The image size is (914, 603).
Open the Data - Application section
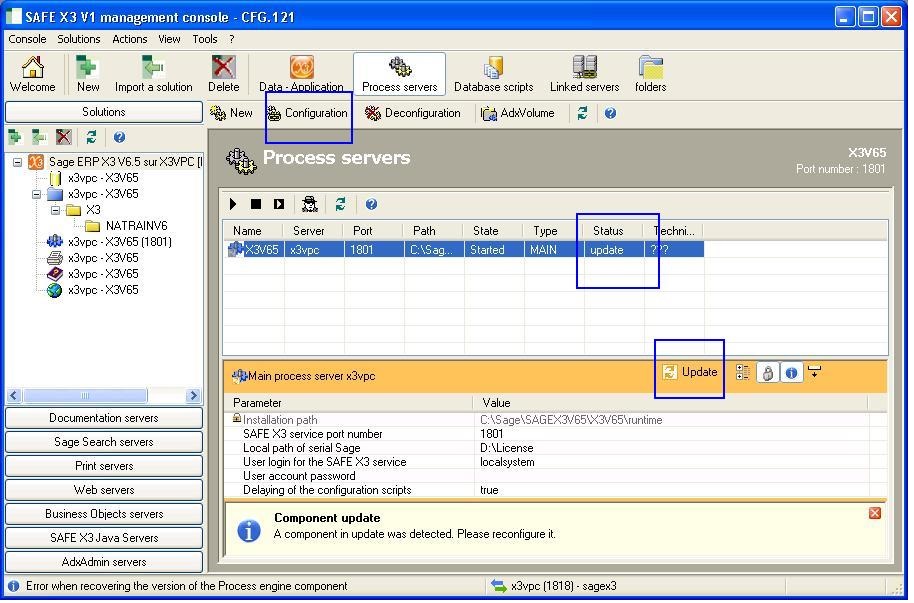(301, 74)
